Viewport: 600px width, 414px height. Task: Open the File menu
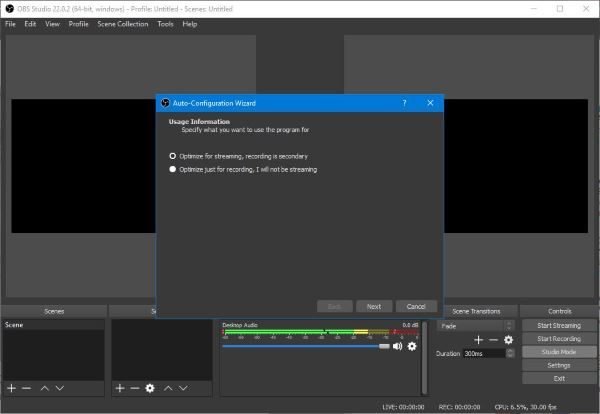click(10, 24)
